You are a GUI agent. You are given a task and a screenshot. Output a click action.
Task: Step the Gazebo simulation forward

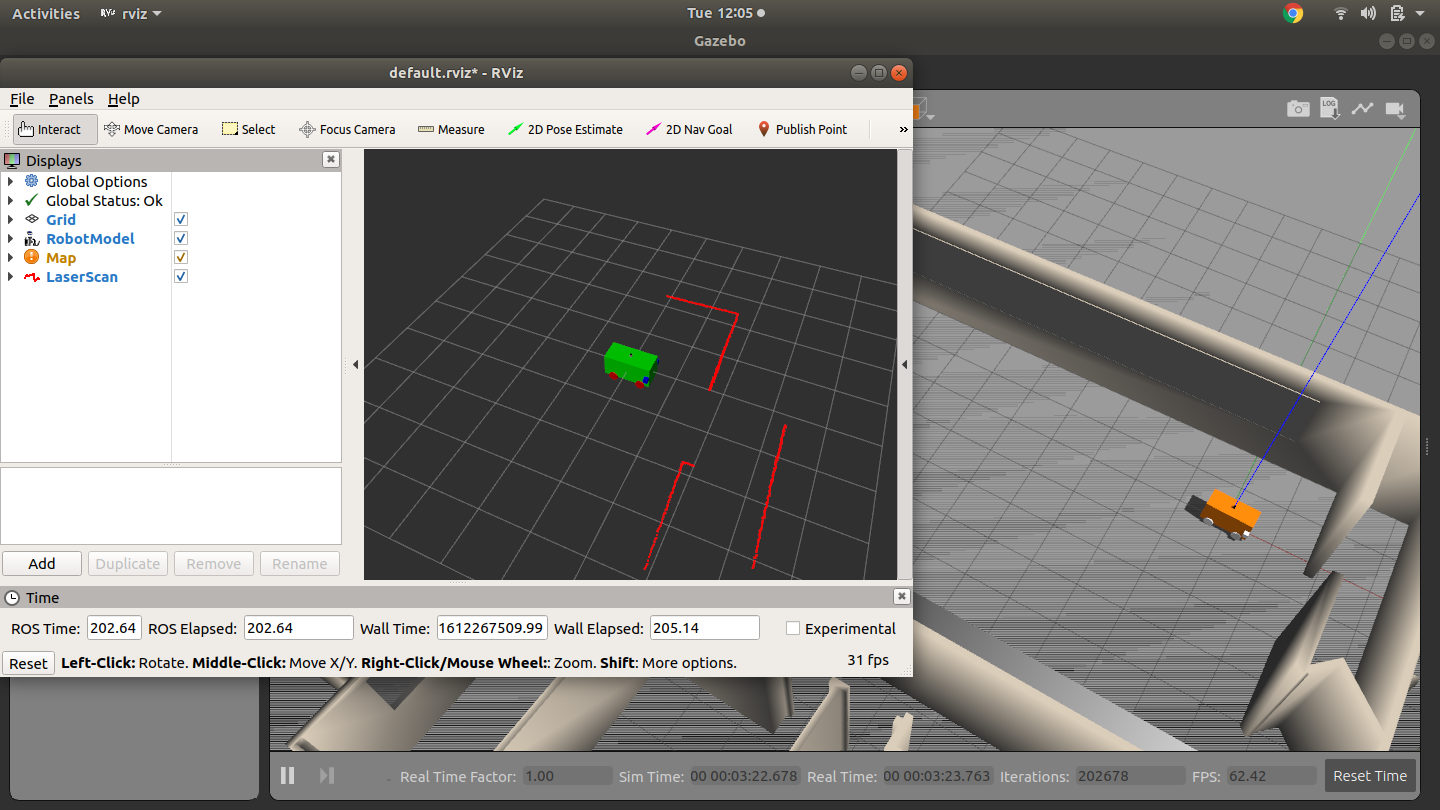click(x=326, y=775)
